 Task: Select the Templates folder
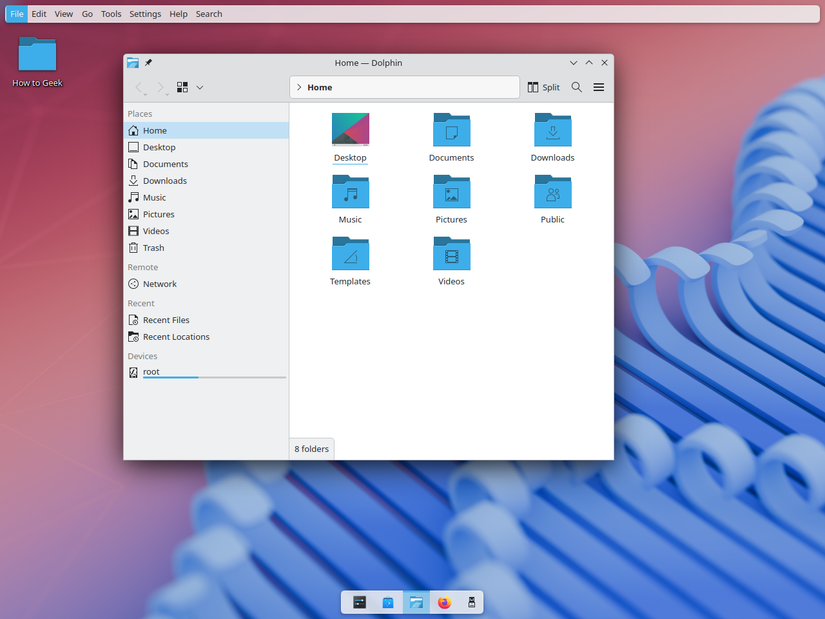coord(350,254)
